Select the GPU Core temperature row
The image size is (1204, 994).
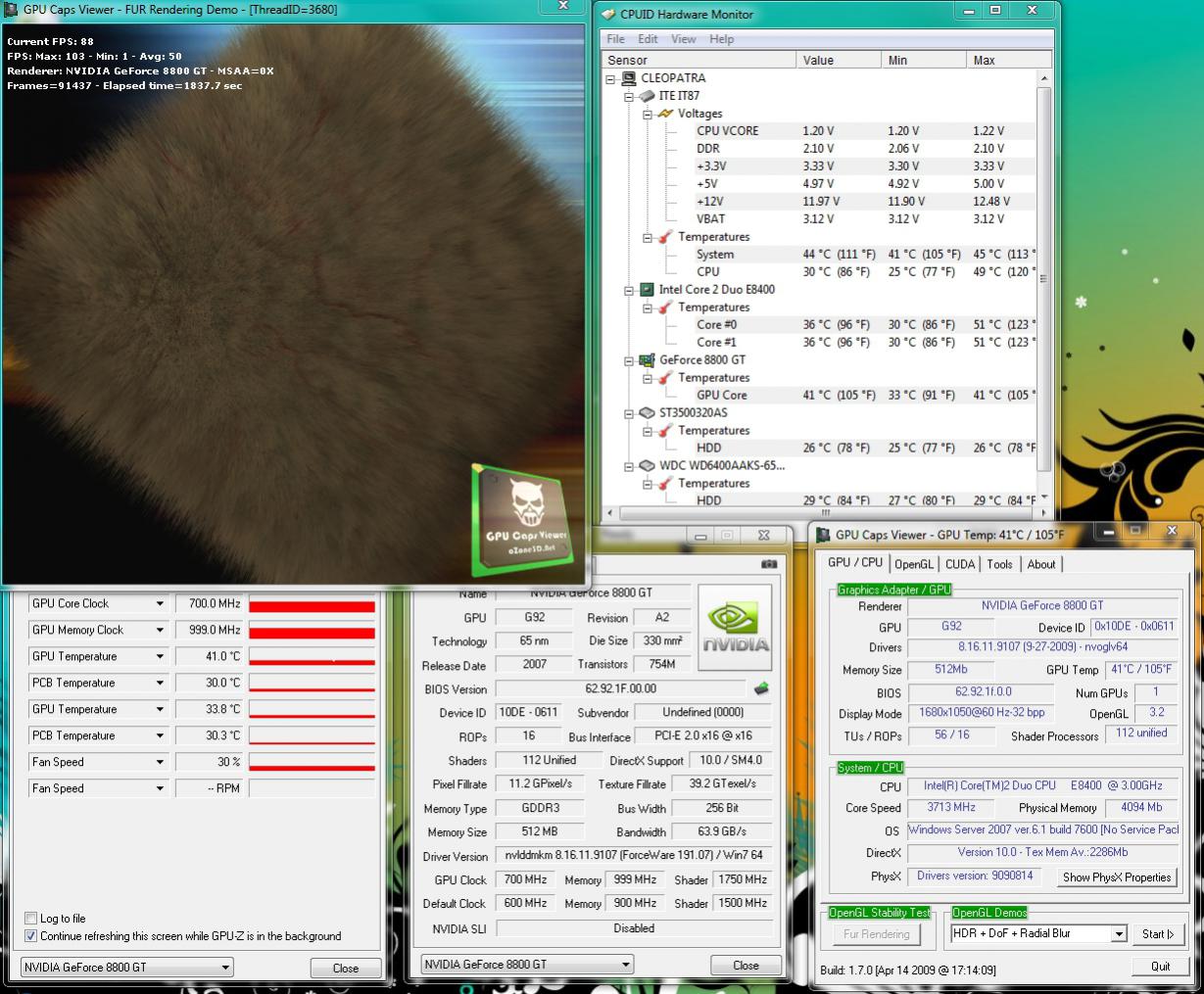coord(865,396)
